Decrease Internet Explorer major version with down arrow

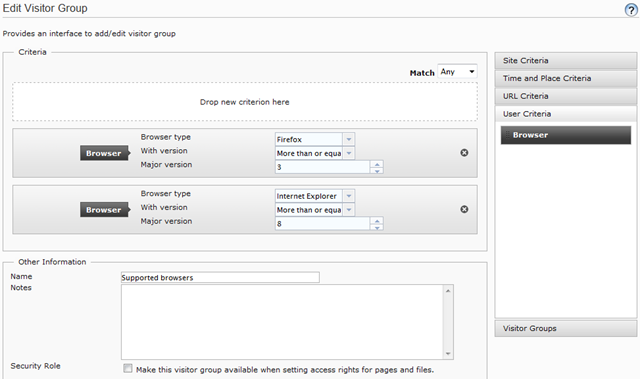pos(377,227)
